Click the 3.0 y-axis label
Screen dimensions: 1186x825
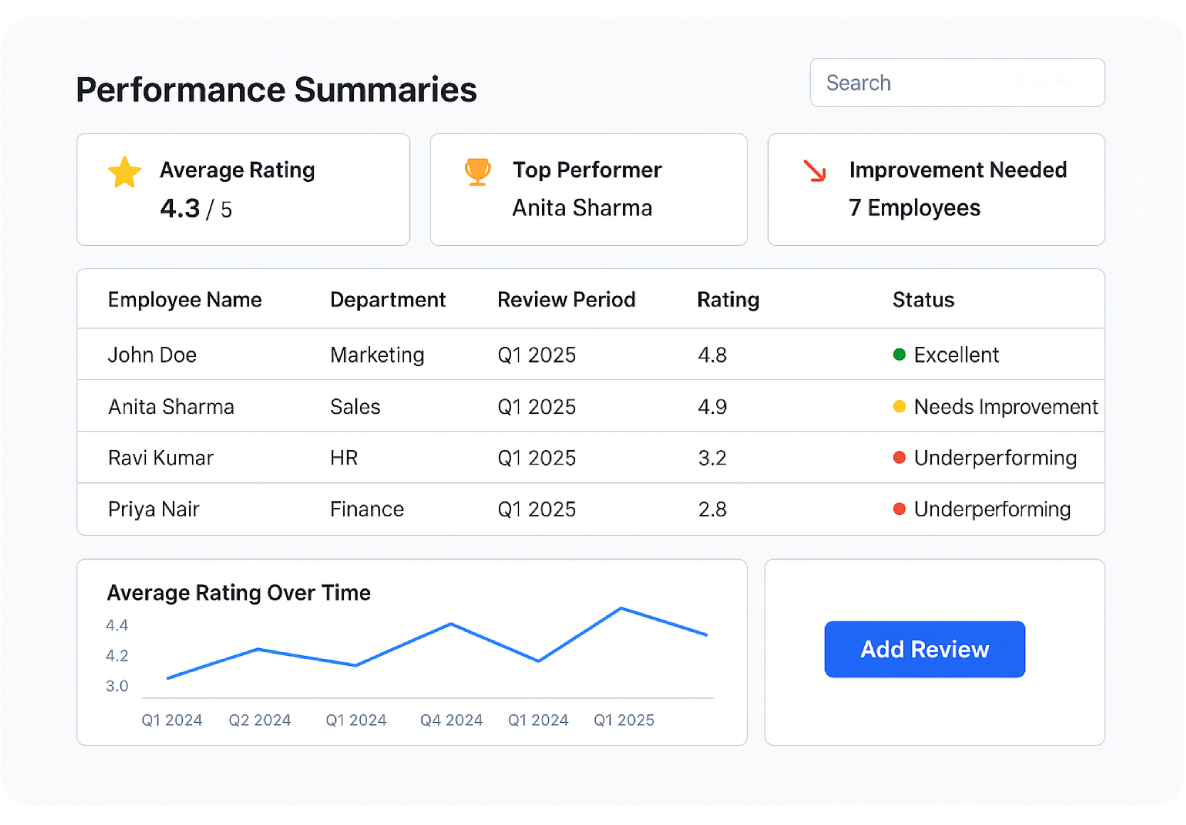click(116, 686)
